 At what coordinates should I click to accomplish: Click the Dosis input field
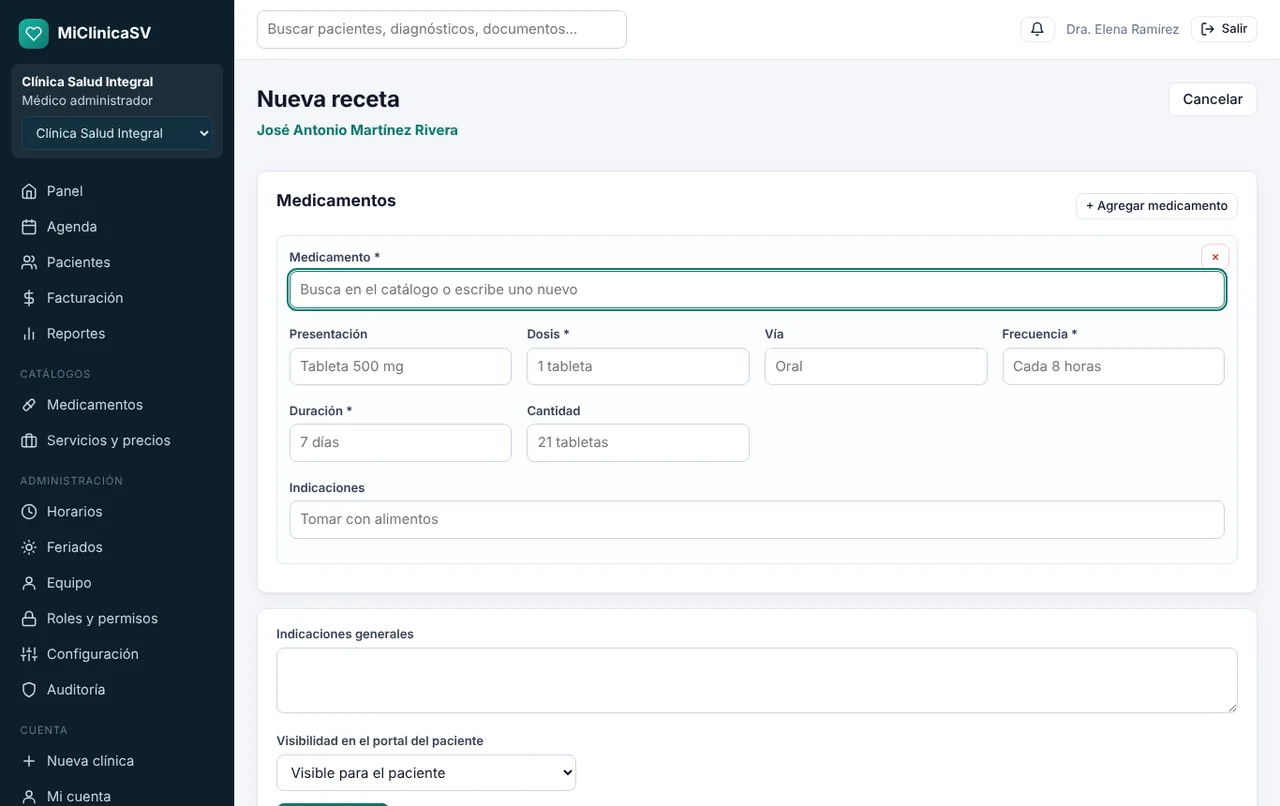point(638,366)
